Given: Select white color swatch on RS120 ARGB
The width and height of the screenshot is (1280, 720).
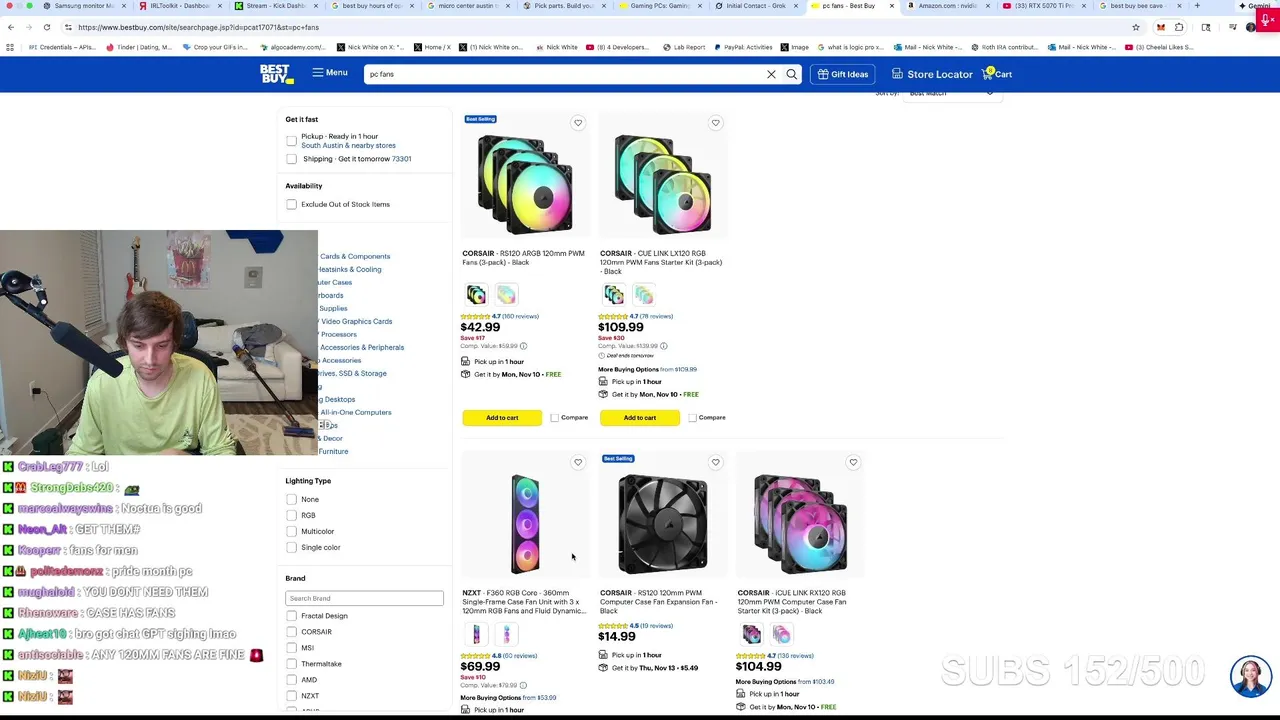Looking at the screenshot, I should pyautogui.click(x=506, y=295).
